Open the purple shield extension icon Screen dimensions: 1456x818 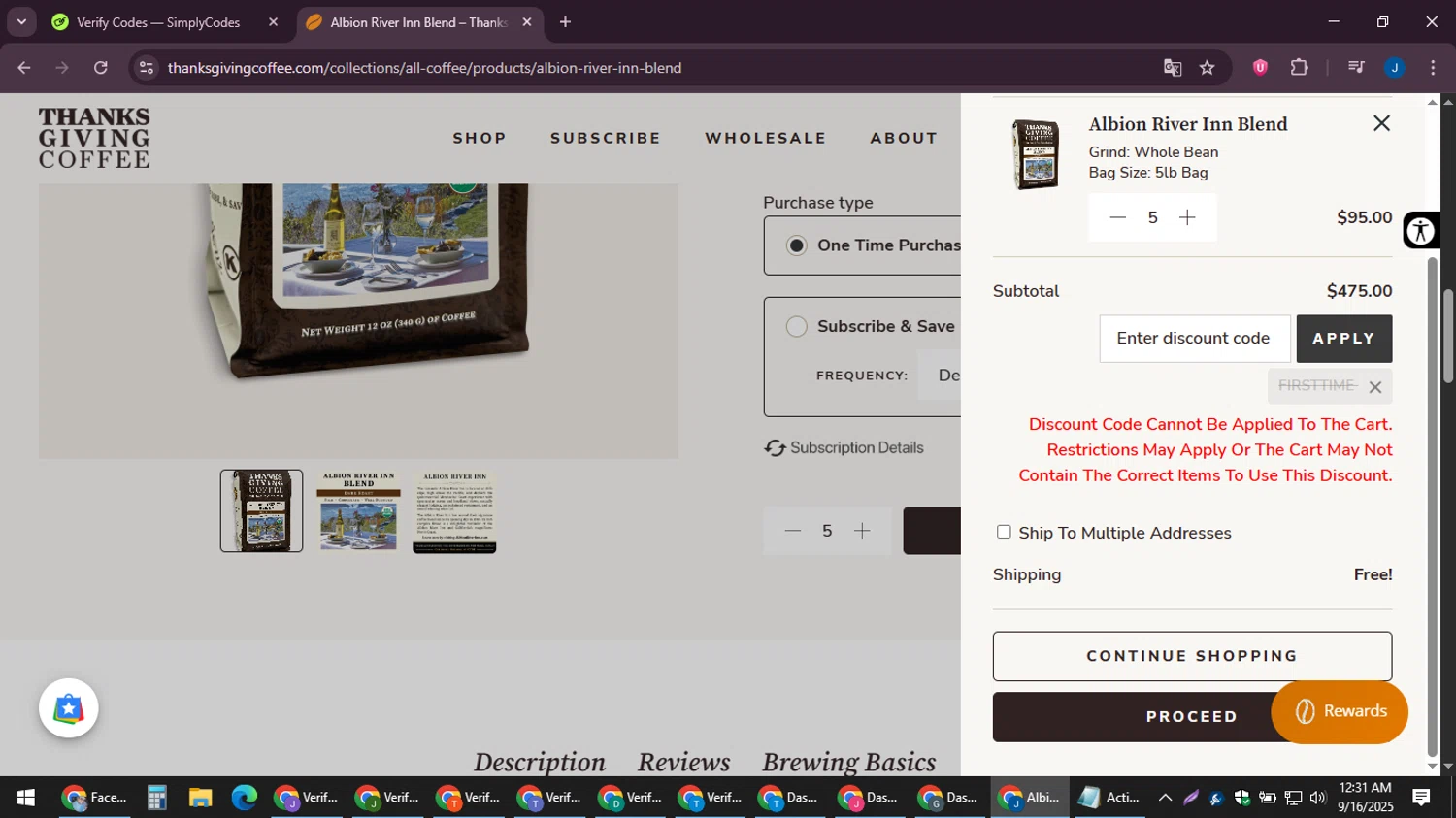[x=1260, y=68]
